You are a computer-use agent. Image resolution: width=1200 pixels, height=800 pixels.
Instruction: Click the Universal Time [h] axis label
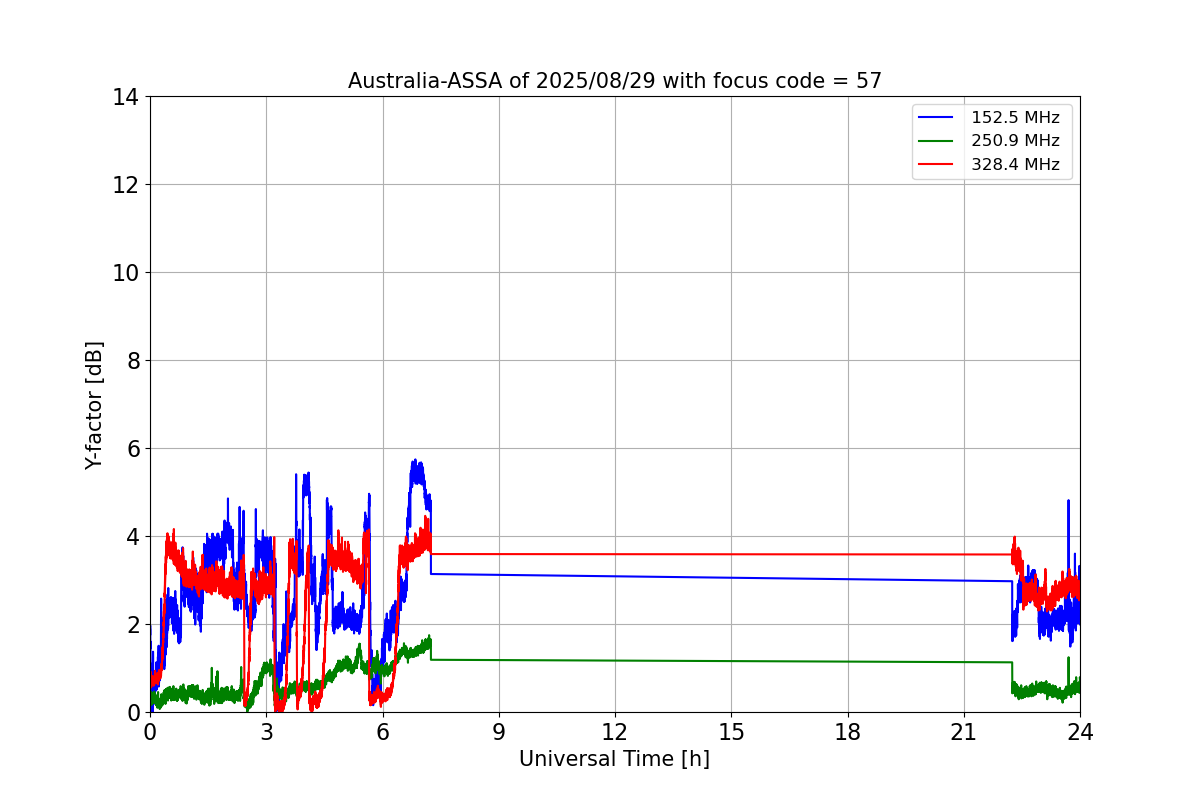pos(614,759)
